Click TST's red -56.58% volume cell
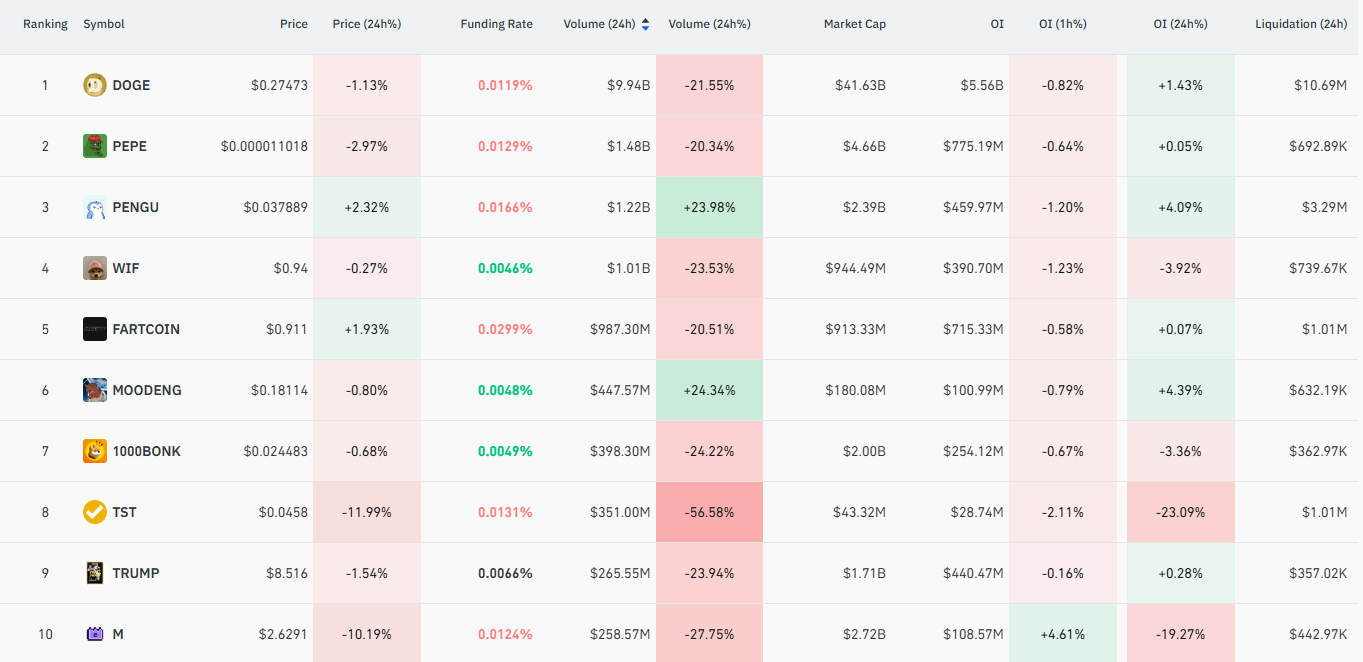Viewport: 1363px width, 662px height. 709,512
